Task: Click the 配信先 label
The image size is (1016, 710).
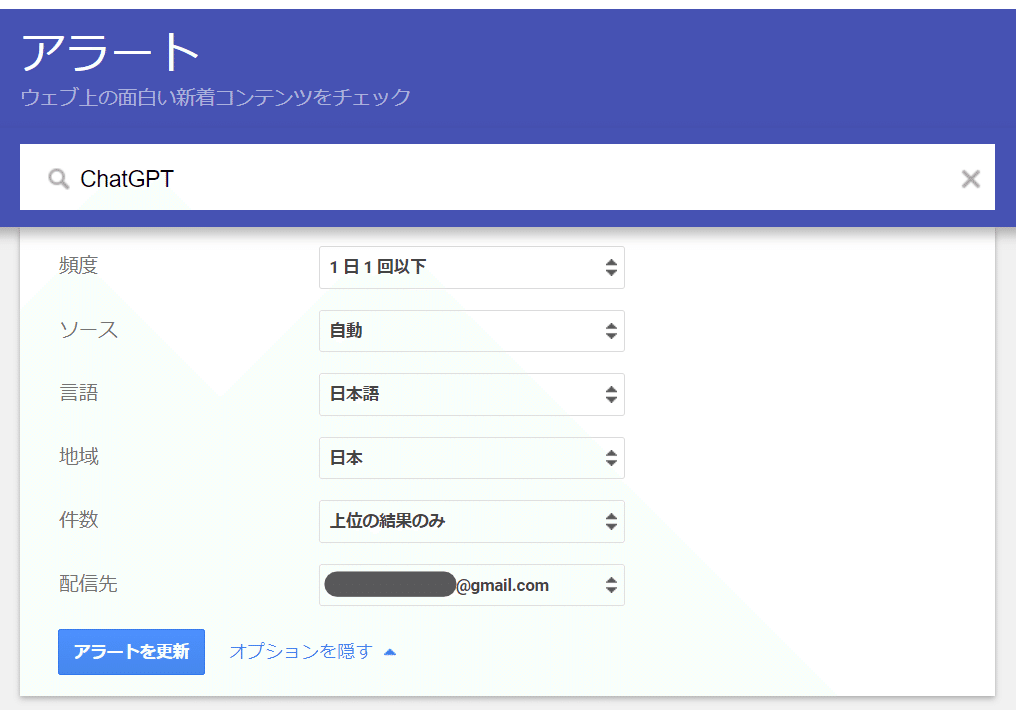Action: pyautogui.click(x=88, y=584)
